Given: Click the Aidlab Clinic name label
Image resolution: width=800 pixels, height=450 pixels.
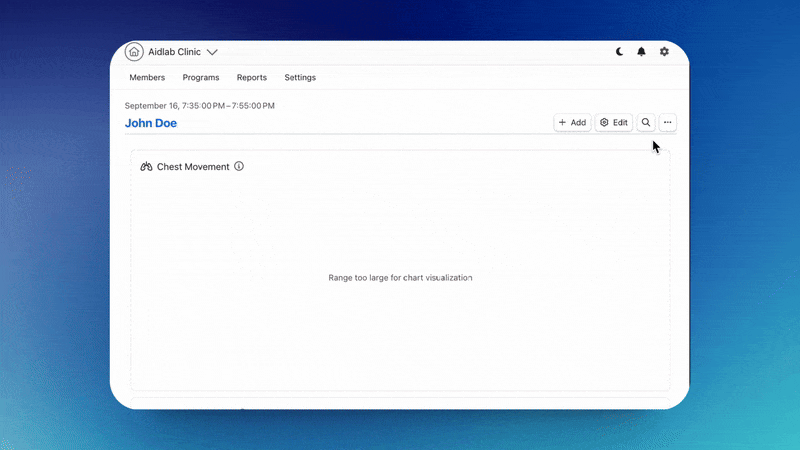Looking at the screenshot, I should tap(175, 52).
